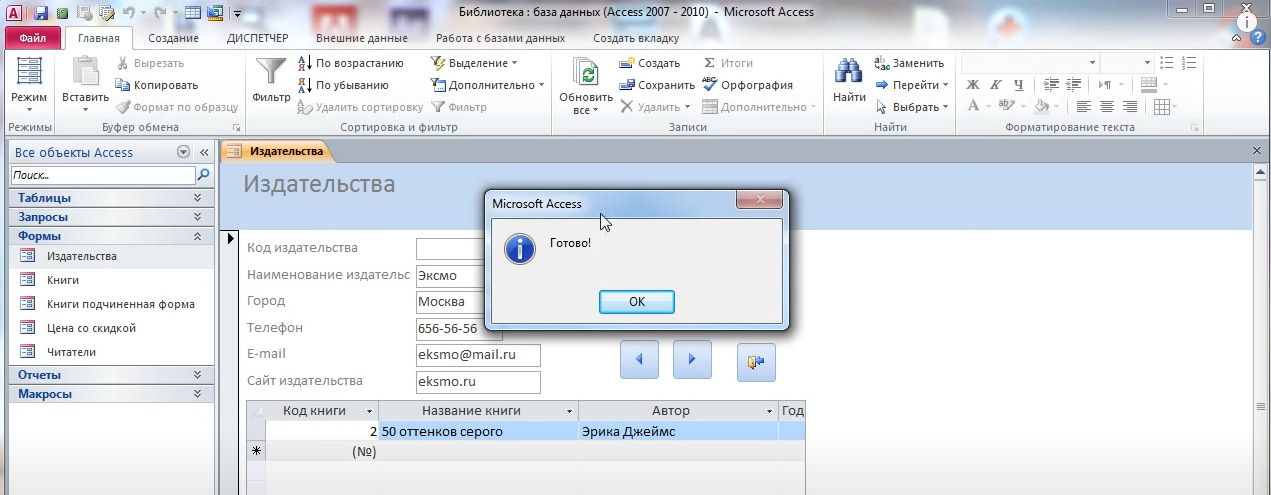Image resolution: width=1271 pixels, height=495 pixels.
Task: Toggle italic text formatting
Action: pyautogui.click(x=996, y=85)
